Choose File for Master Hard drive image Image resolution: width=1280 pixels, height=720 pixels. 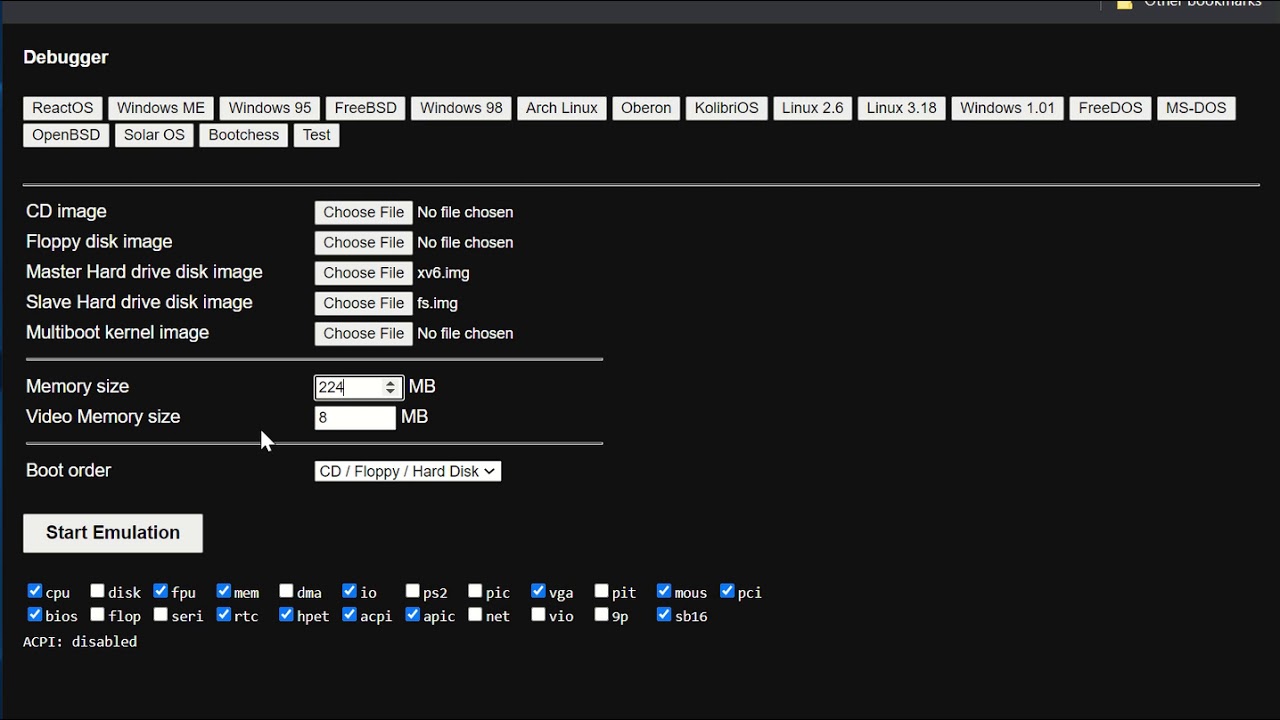click(x=363, y=273)
